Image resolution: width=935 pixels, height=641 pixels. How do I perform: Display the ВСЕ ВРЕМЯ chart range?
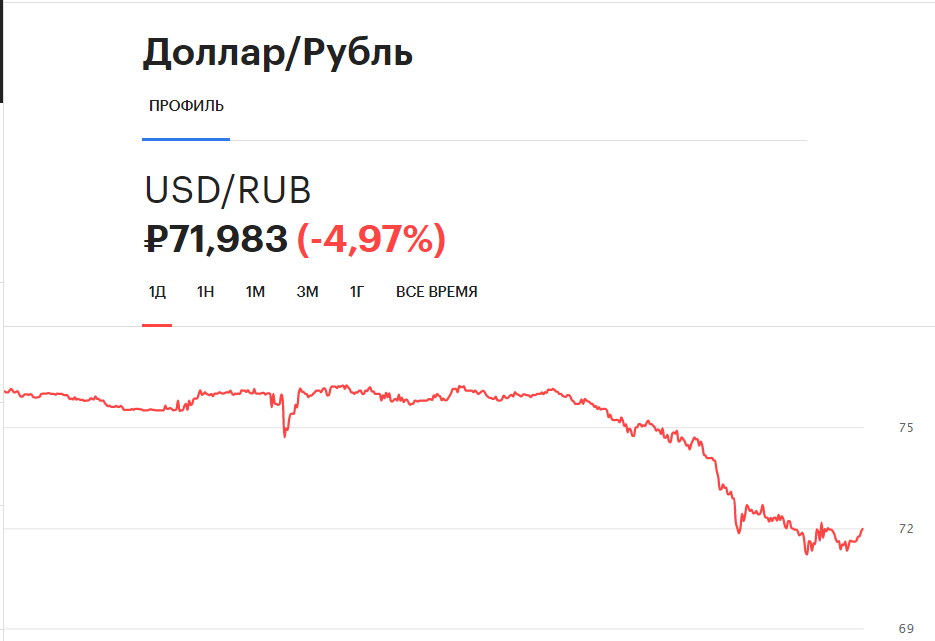[436, 292]
